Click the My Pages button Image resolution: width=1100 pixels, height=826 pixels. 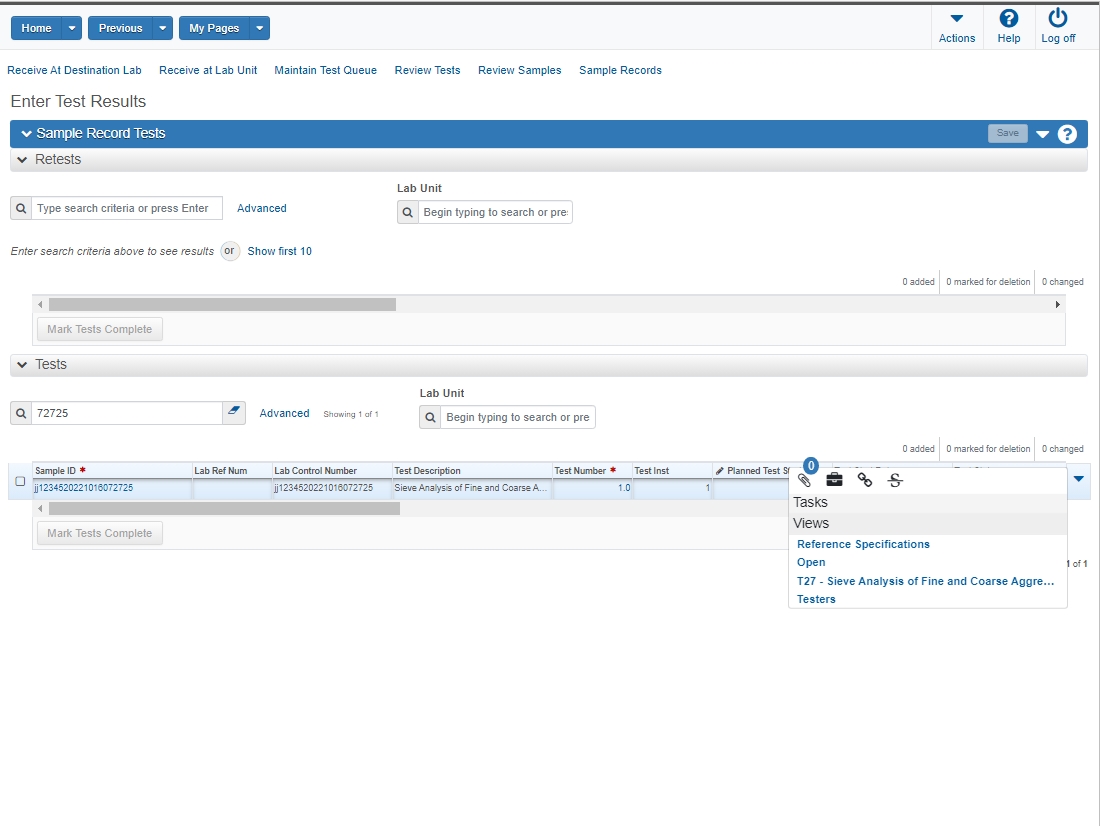tap(214, 28)
